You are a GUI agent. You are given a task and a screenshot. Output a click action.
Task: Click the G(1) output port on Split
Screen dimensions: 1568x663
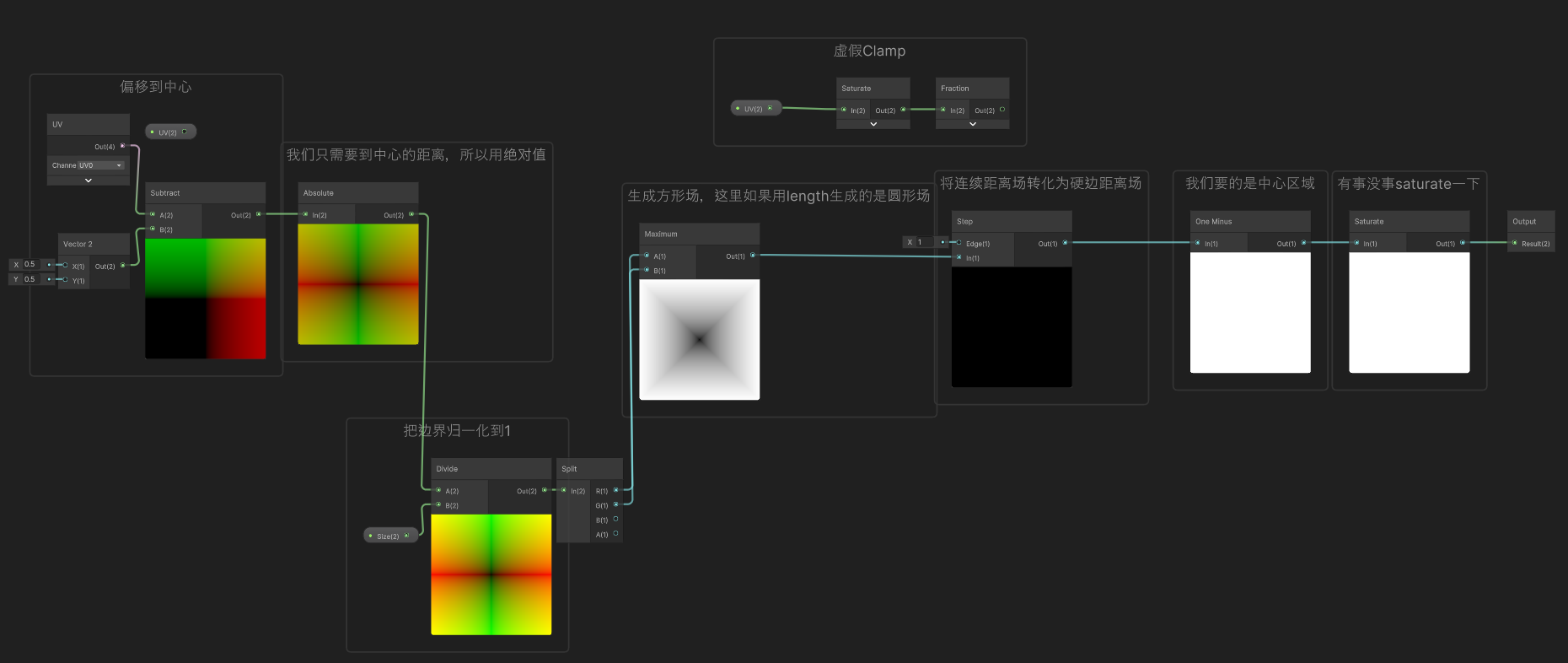pos(616,504)
